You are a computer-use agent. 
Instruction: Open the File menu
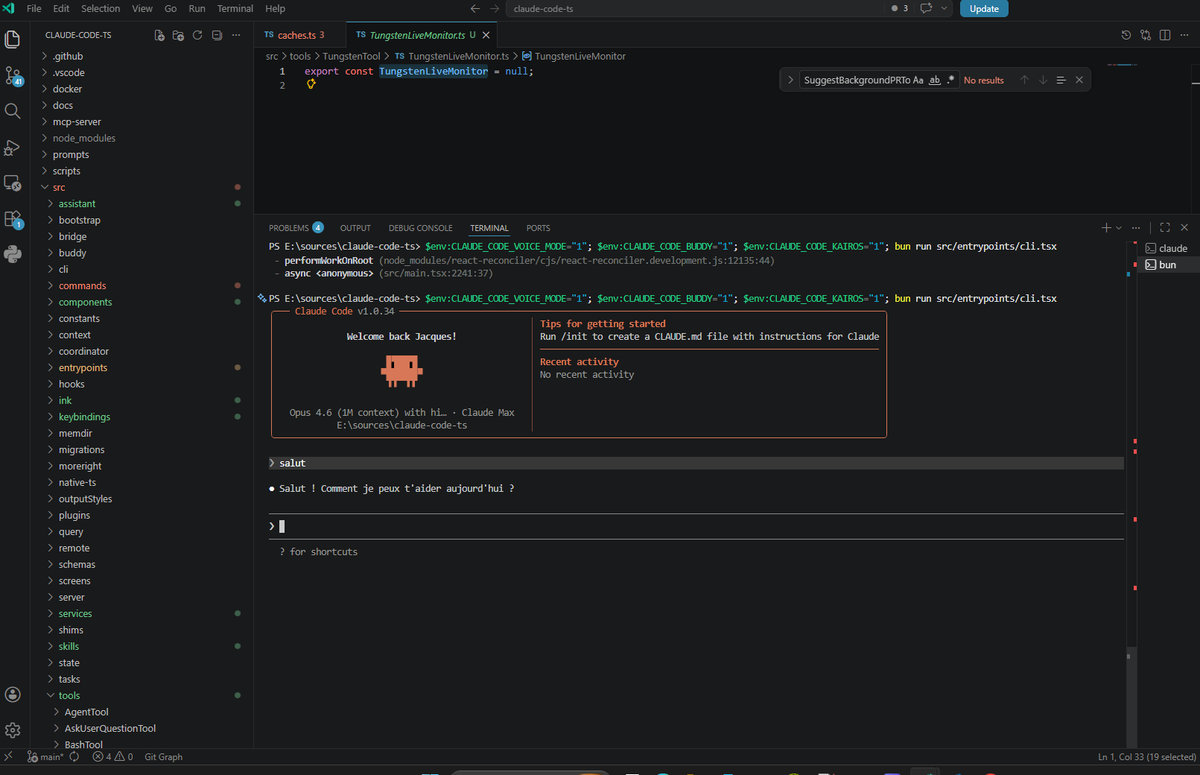(x=34, y=8)
